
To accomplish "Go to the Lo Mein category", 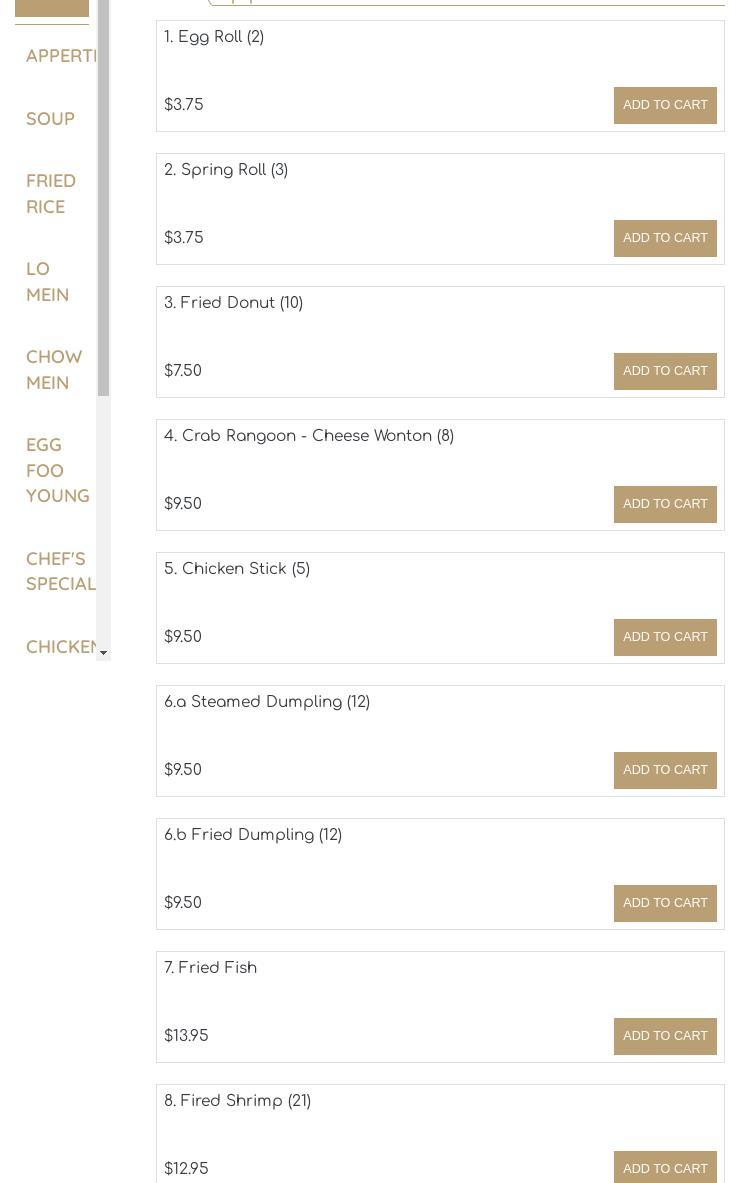I will [x=47, y=281].
